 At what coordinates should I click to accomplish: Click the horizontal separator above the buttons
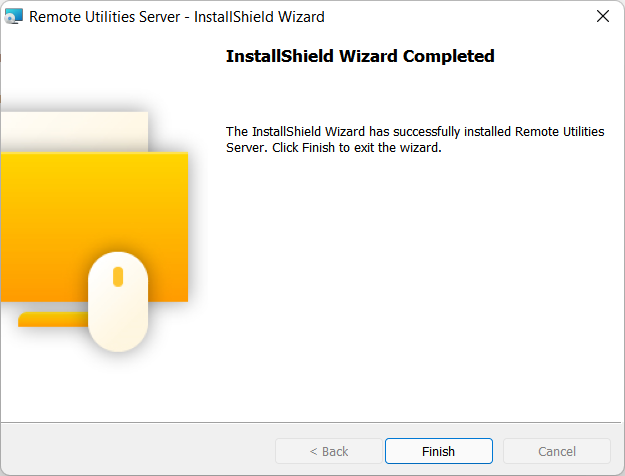click(x=312, y=422)
